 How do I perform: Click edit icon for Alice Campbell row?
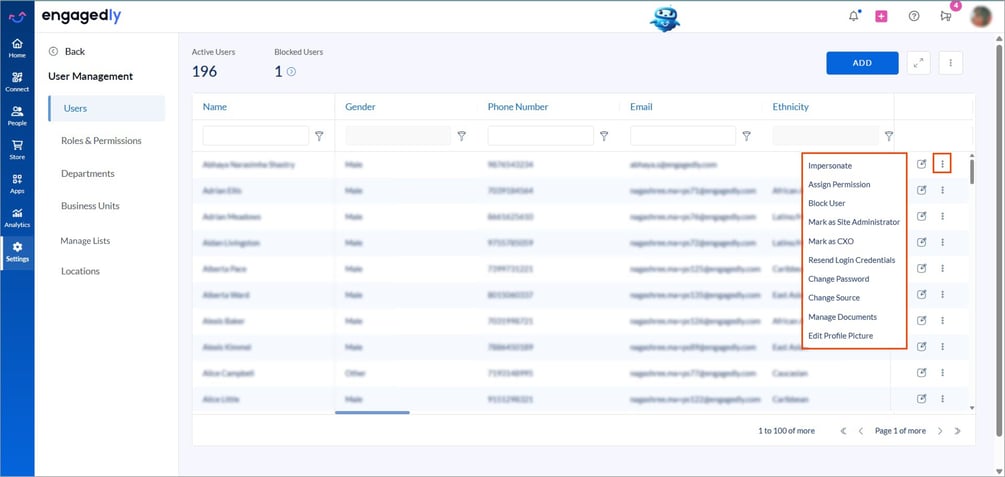tap(922, 372)
